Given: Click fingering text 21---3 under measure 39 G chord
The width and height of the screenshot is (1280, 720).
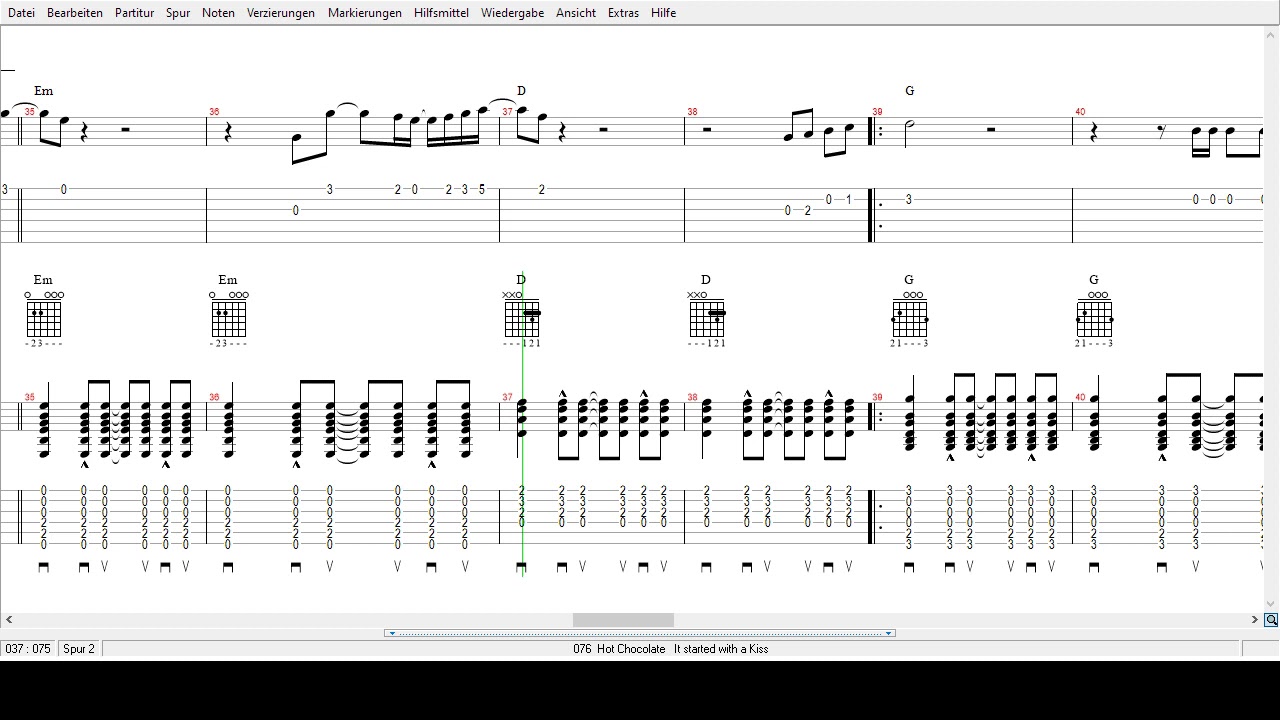Looking at the screenshot, I should click(x=909, y=343).
